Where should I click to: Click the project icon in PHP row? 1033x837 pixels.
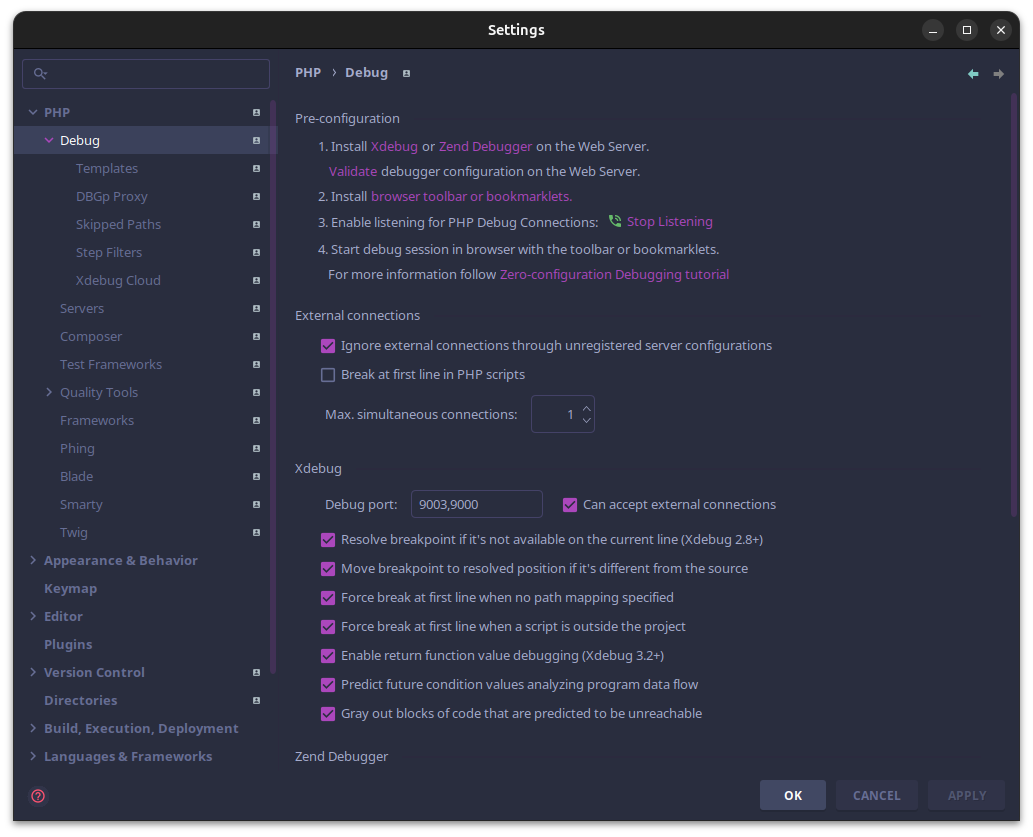pos(256,113)
